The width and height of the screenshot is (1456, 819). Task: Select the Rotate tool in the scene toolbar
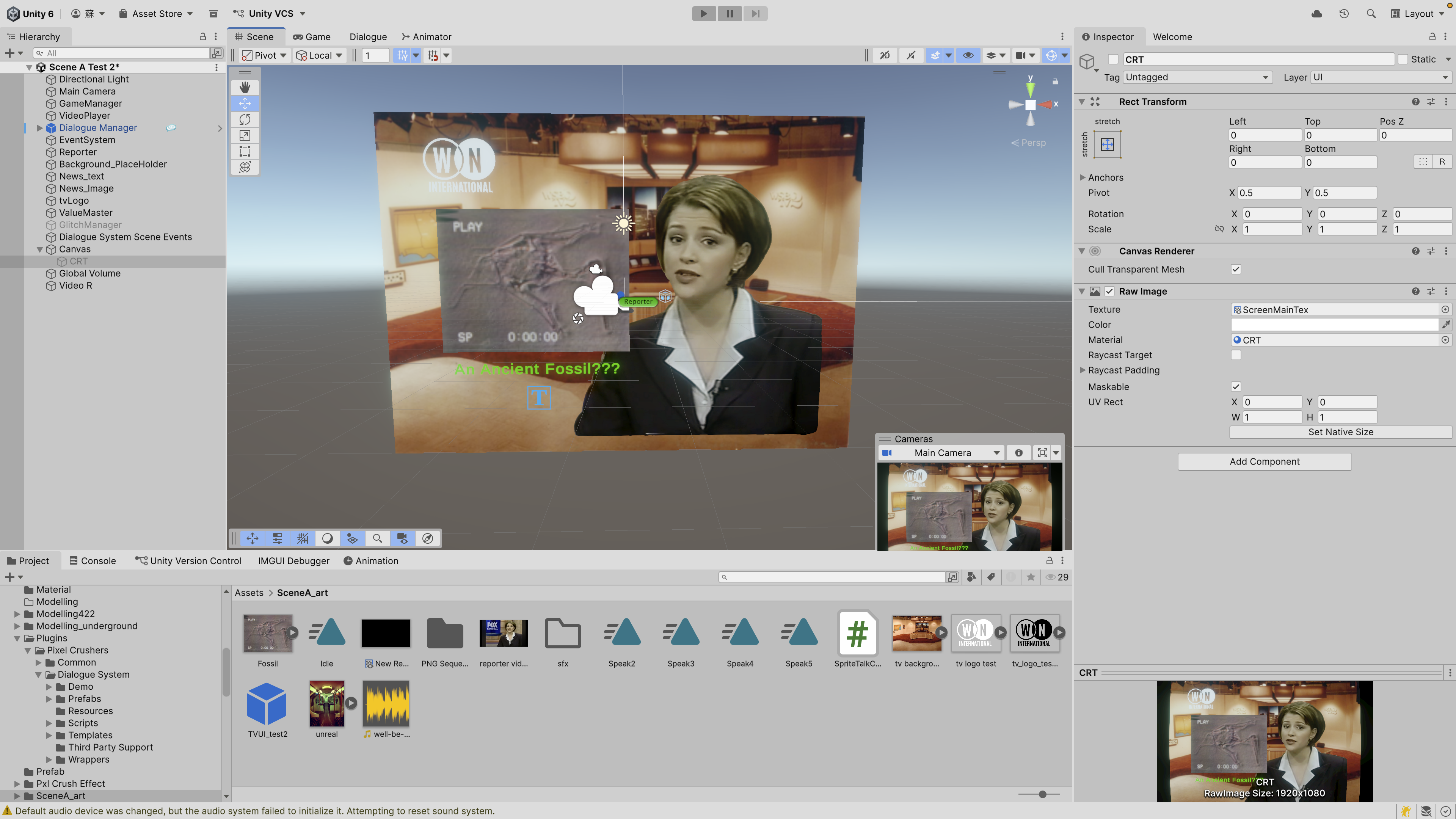point(245,119)
